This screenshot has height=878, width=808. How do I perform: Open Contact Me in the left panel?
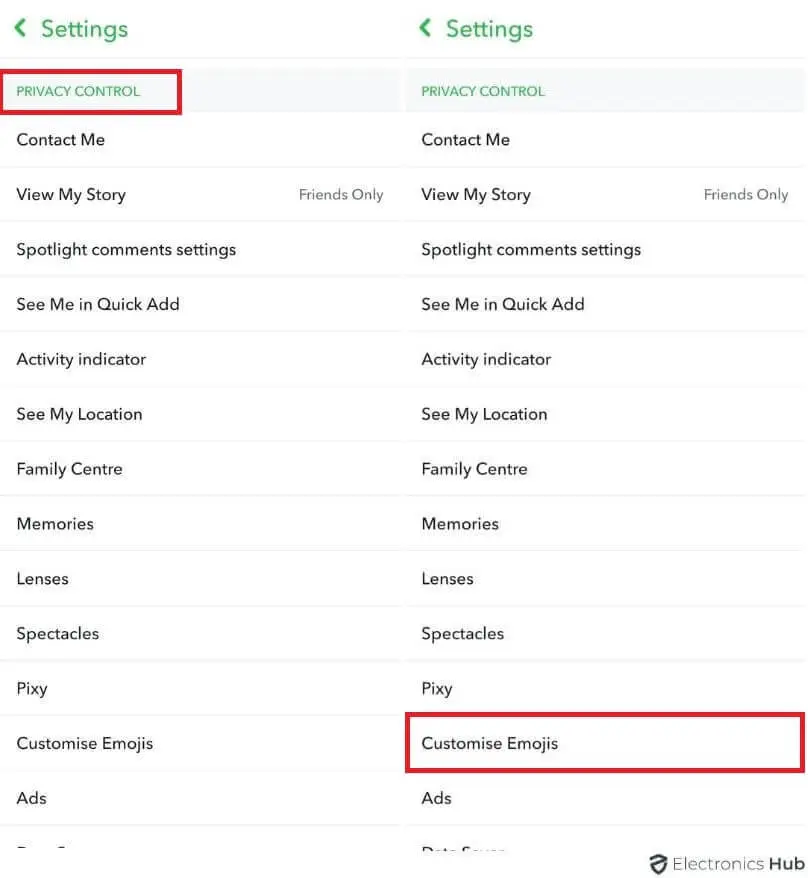click(200, 139)
